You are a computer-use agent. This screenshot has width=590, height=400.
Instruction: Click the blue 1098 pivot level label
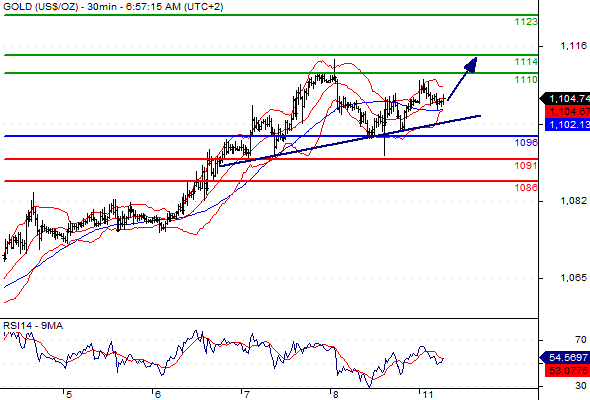(x=526, y=142)
